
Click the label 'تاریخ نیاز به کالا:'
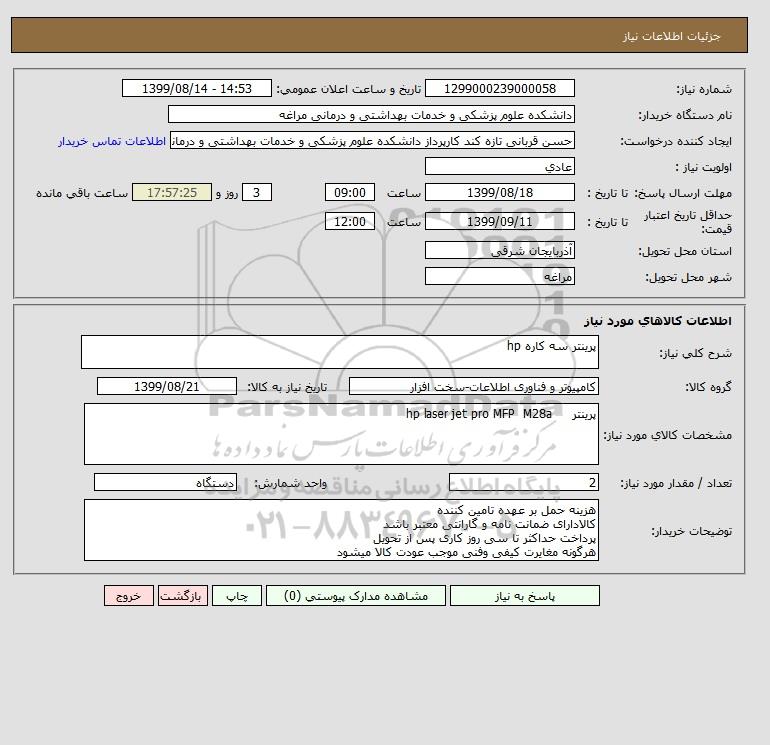coord(287,387)
